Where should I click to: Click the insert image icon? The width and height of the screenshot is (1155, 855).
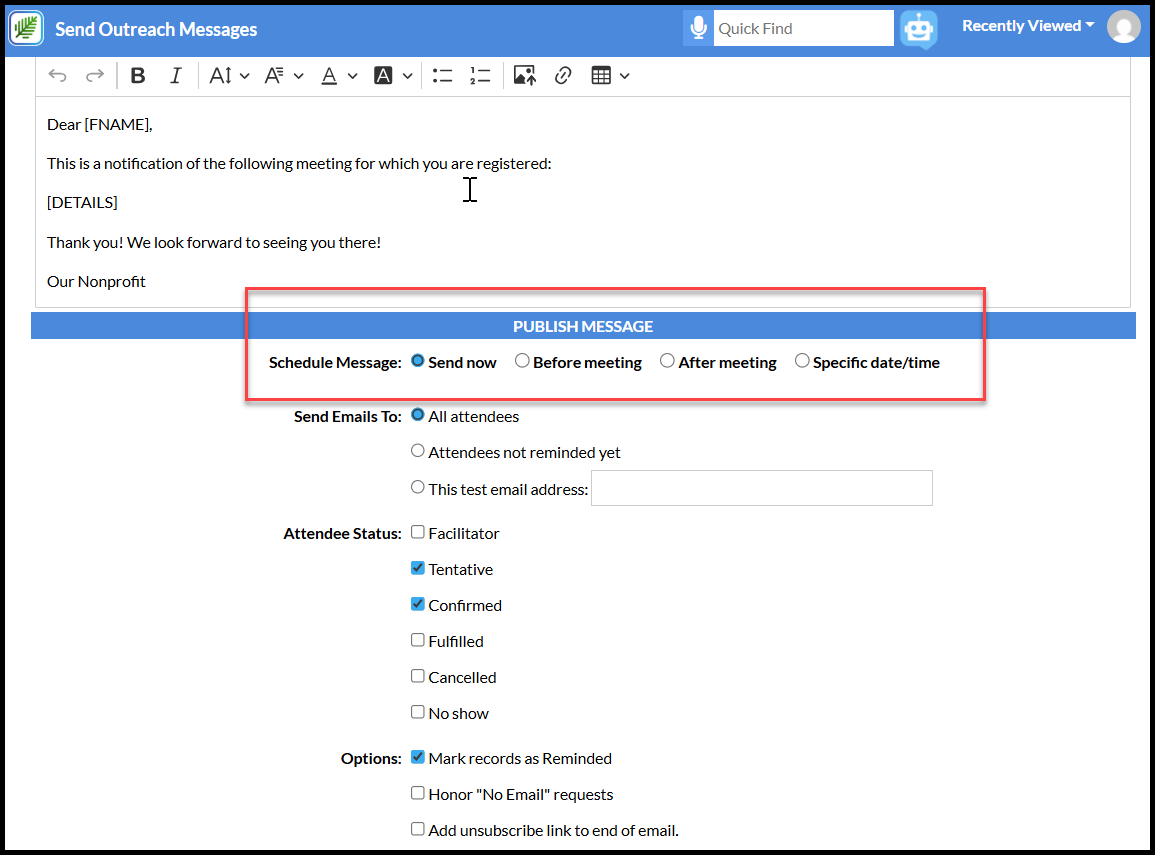(x=524, y=75)
